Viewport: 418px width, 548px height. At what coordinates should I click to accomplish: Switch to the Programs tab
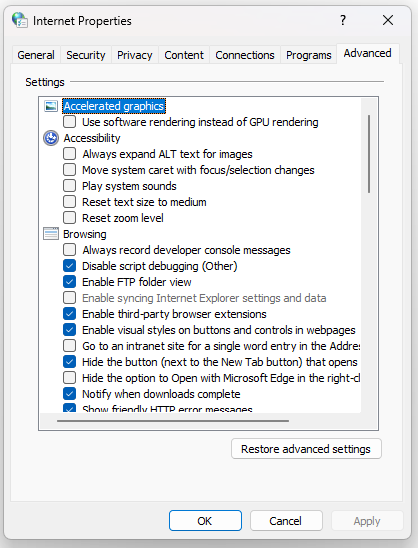[309, 55]
